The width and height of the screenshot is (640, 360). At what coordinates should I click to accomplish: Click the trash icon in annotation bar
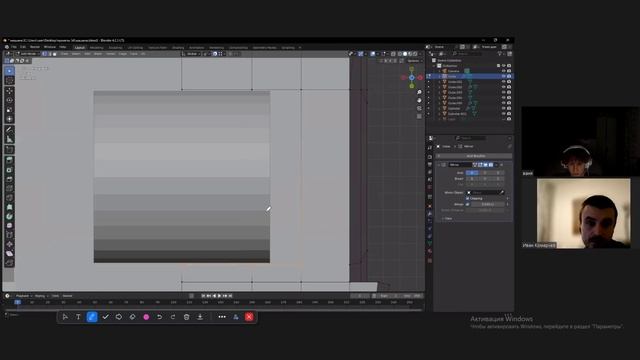[186, 317]
